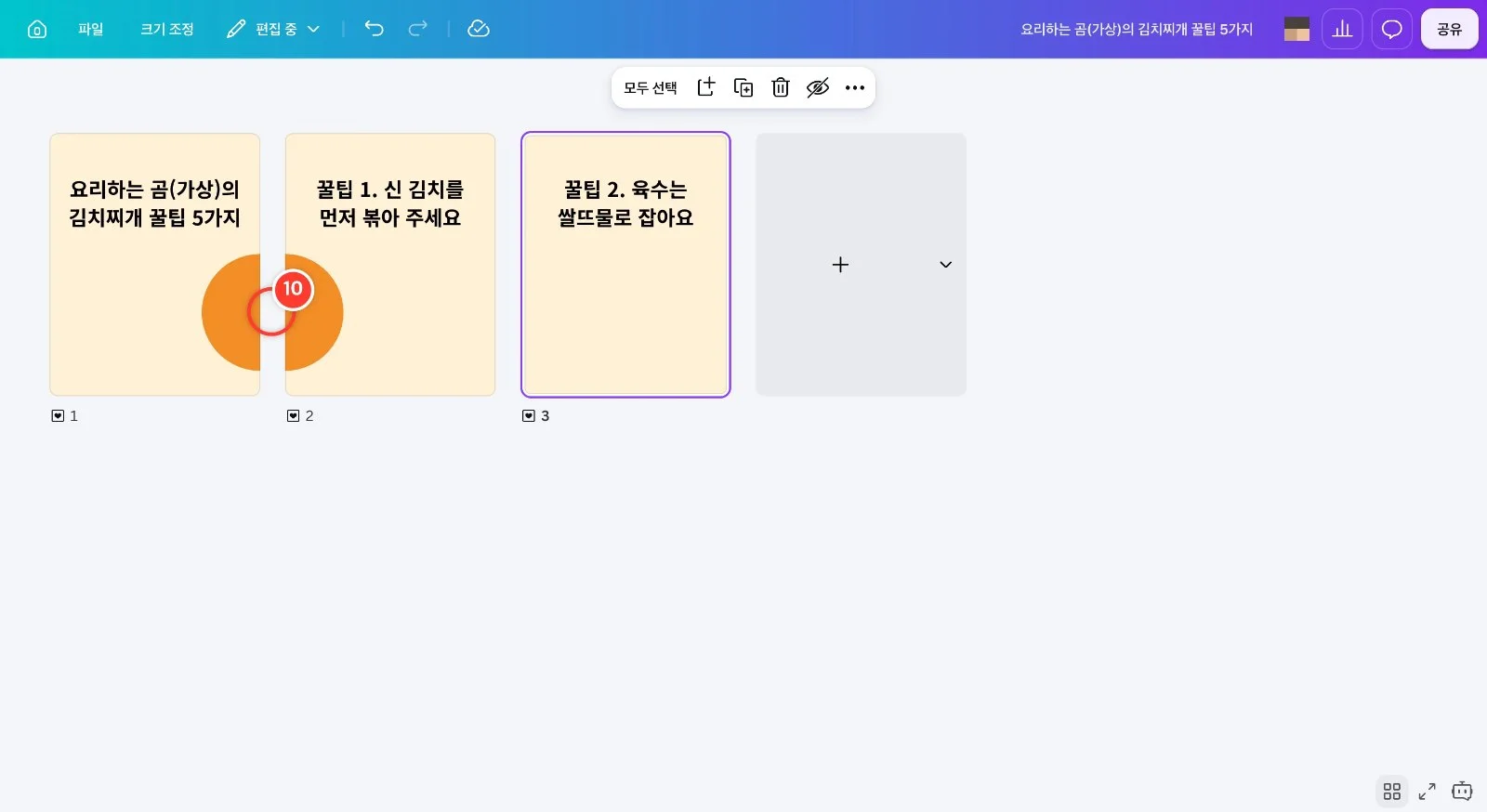
Task: Click the 공유 share button
Action: click(1449, 29)
